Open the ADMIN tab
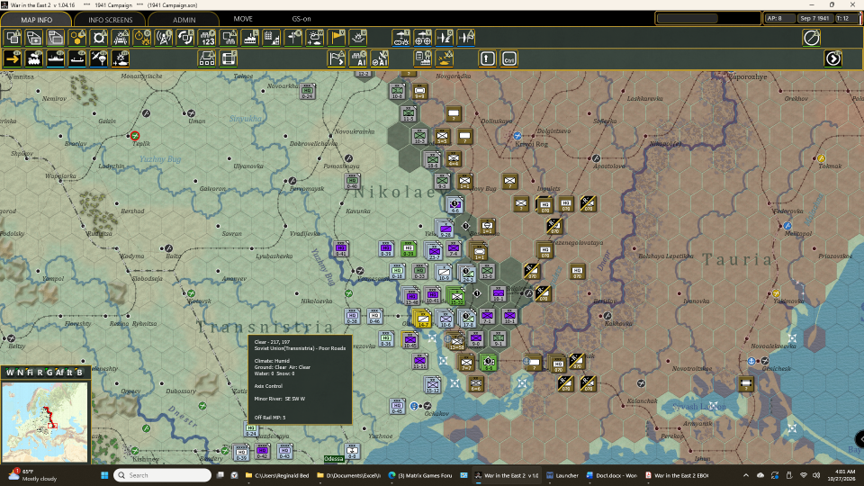Image resolution: width=864 pixels, height=486 pixels. click(184, 19)
